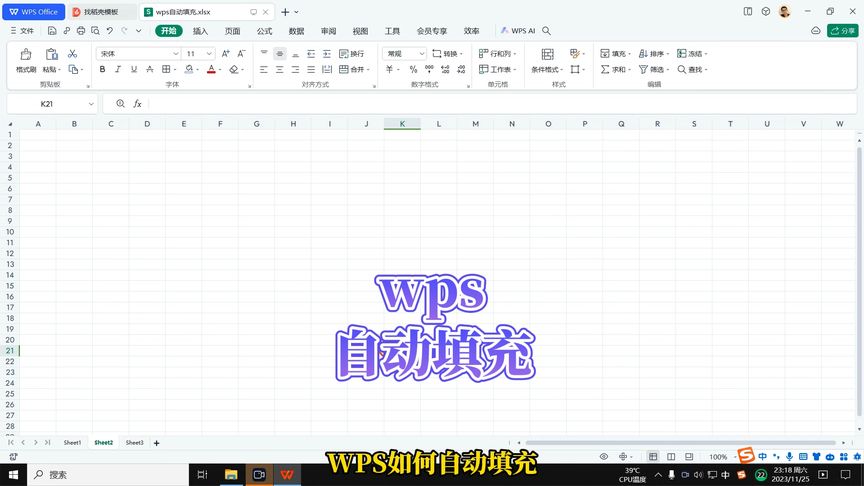Toggle Bold formatting
The width and height of the screenshot is (864, 486).
click(102, 70)
